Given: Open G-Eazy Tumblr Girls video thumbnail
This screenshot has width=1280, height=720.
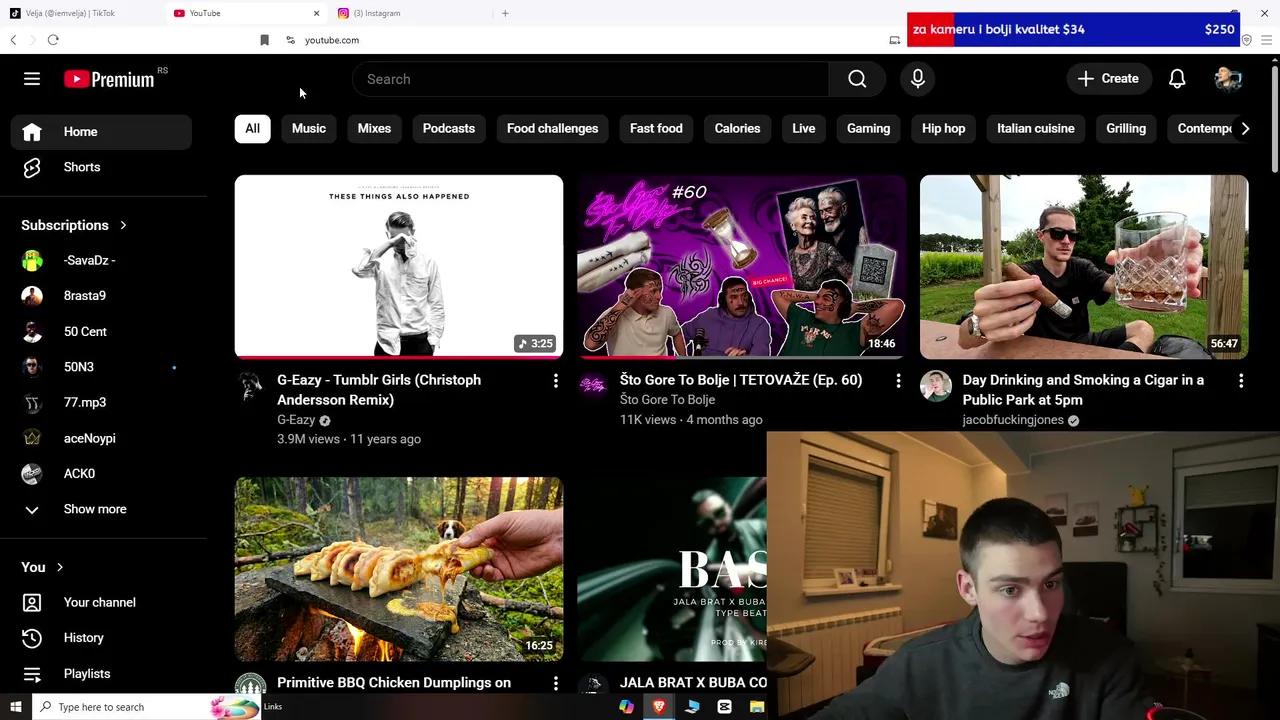Looking at the screenshot, I should [399, 266].
